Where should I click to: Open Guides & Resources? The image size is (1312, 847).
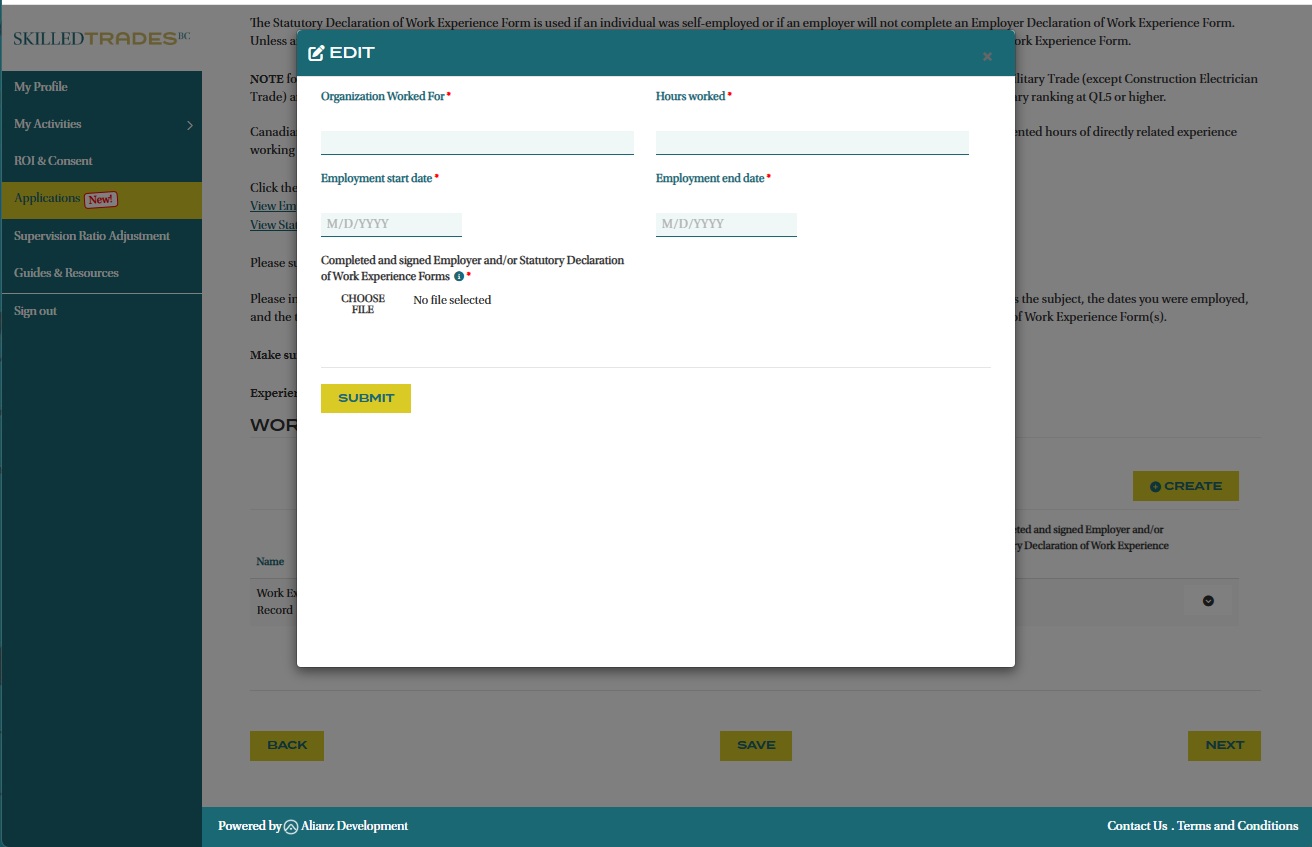point(66,273)
